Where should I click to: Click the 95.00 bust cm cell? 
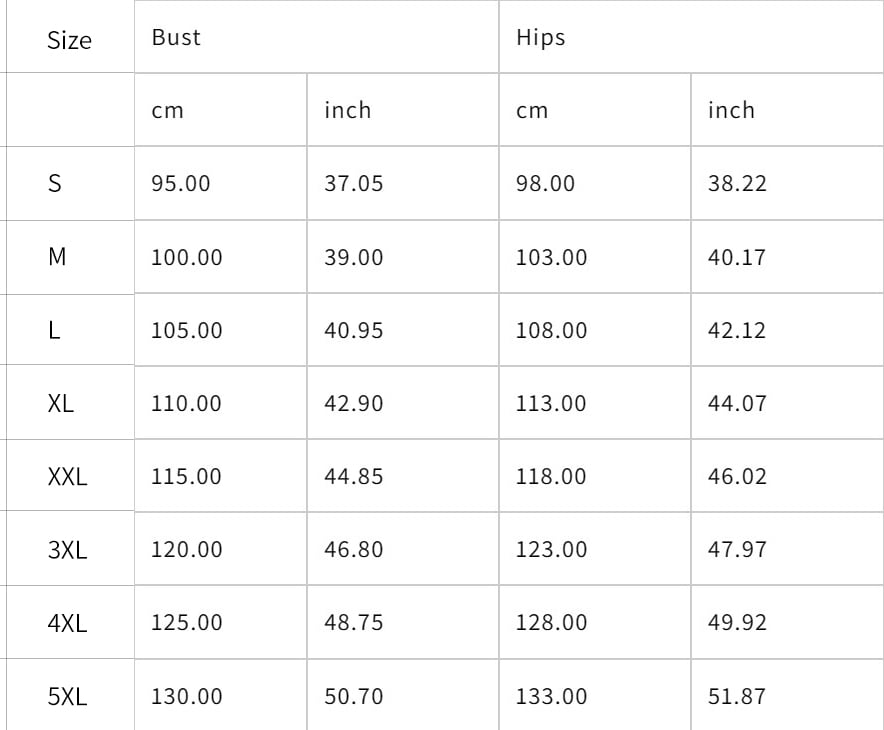[x=181, y=184]
